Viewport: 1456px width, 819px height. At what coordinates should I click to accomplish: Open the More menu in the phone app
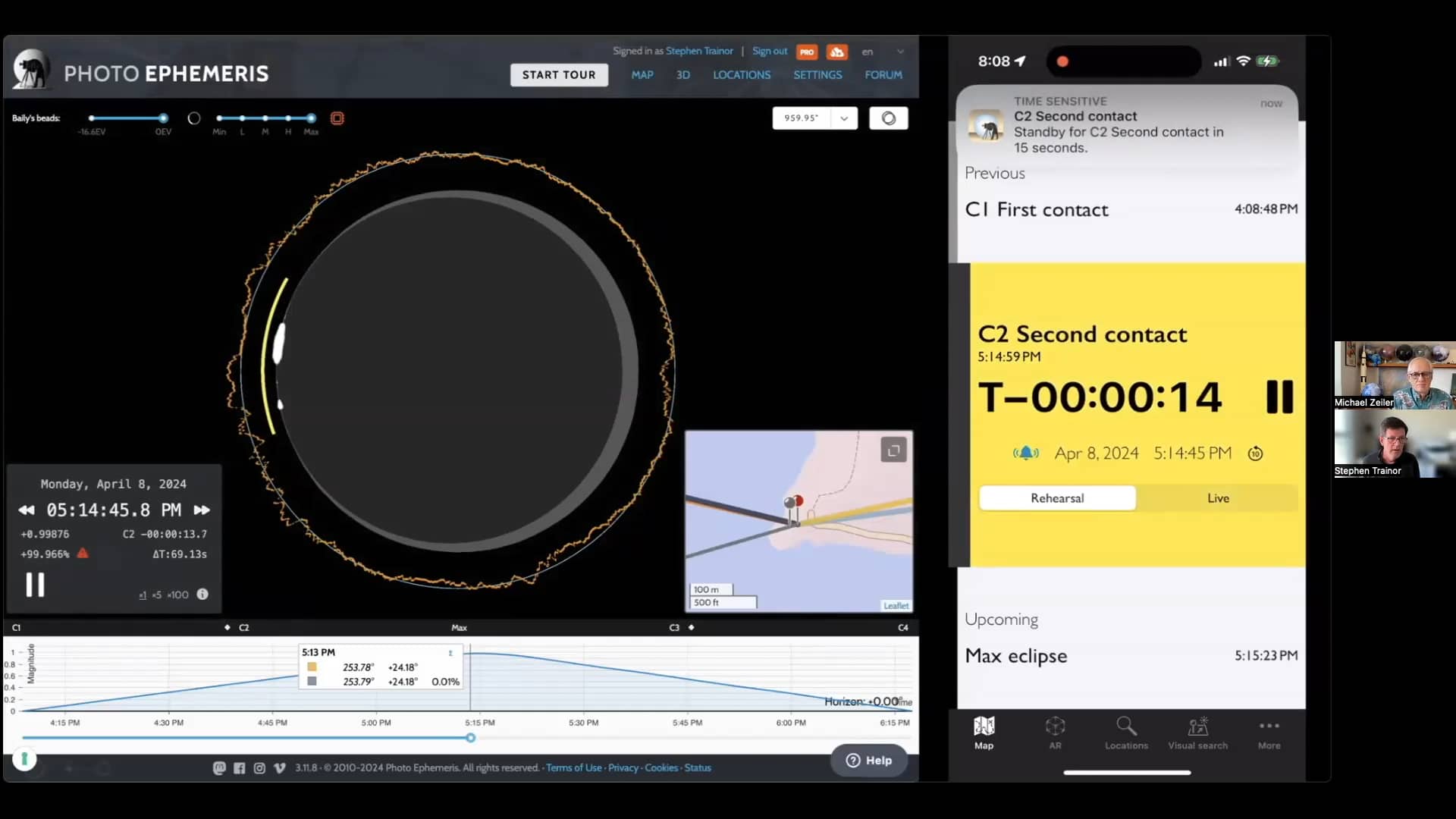(x=1269, y=732)
